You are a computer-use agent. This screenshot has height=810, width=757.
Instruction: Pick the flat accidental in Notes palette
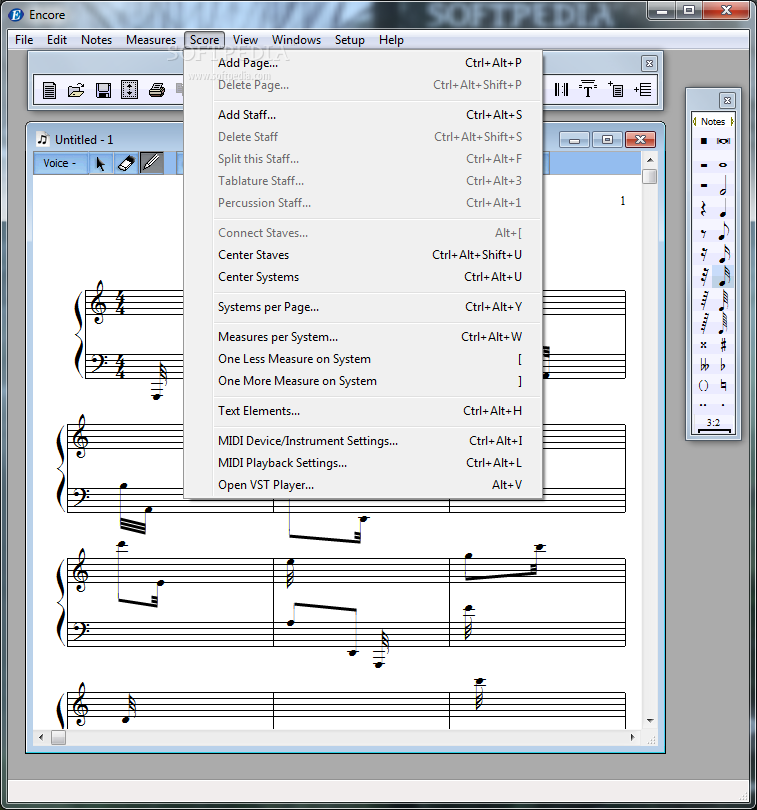[723, 365]
